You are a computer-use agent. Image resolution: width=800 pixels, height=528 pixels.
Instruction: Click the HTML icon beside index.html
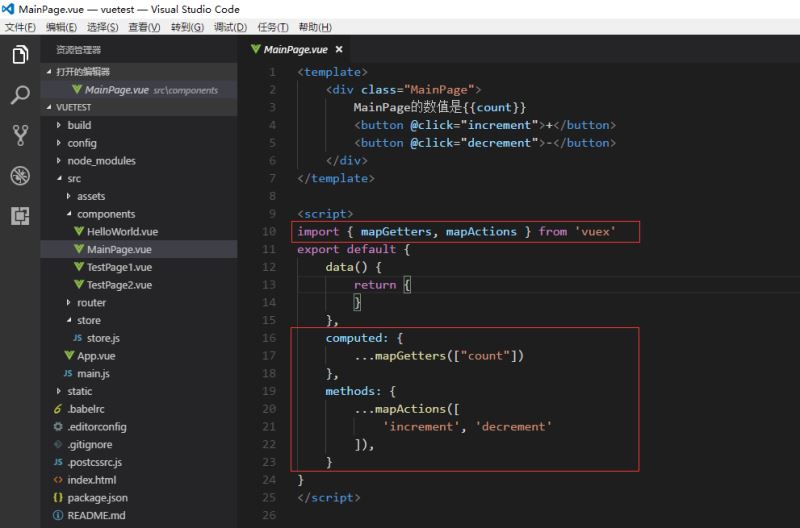(58, 480)
